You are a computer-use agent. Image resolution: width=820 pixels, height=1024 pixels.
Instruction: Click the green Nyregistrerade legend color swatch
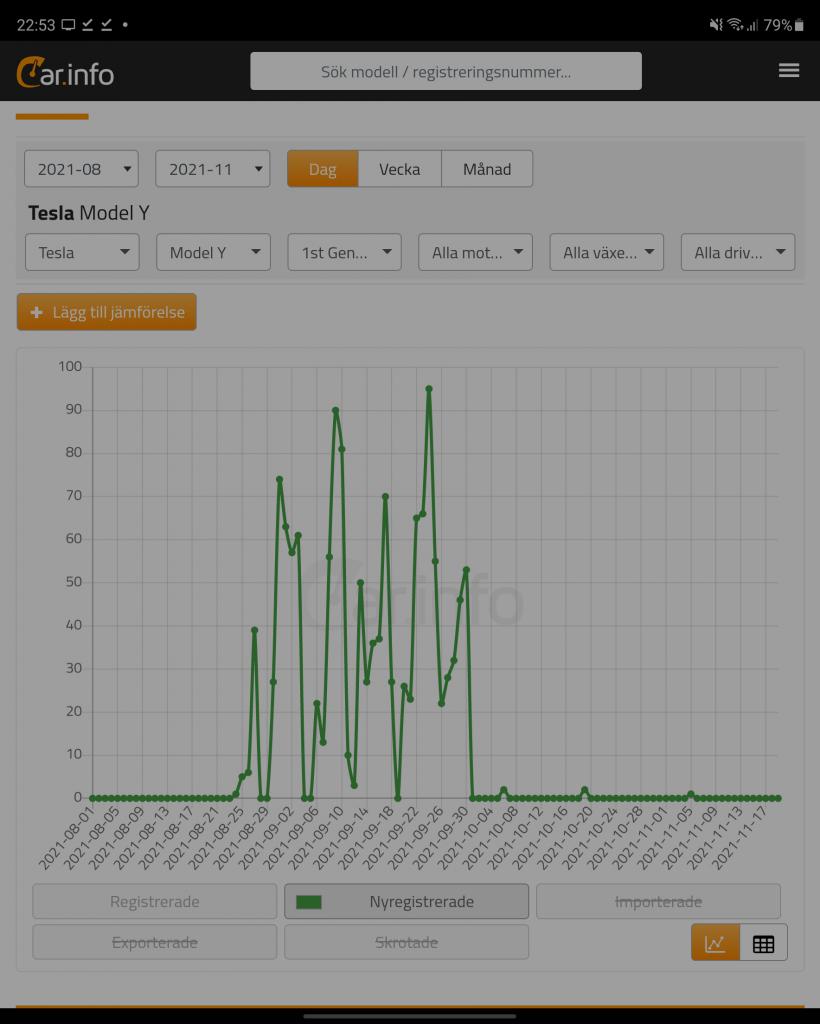click(309, 902)
